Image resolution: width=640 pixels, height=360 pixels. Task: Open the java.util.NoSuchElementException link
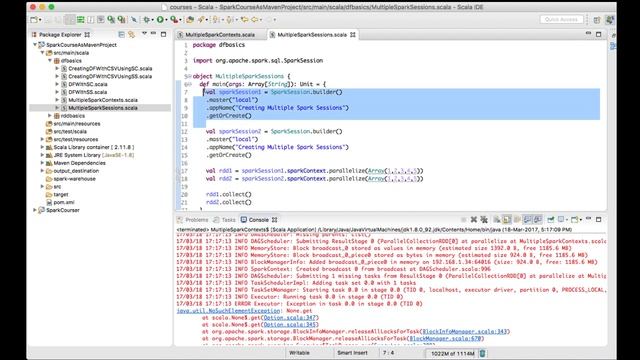pos(229,311)
